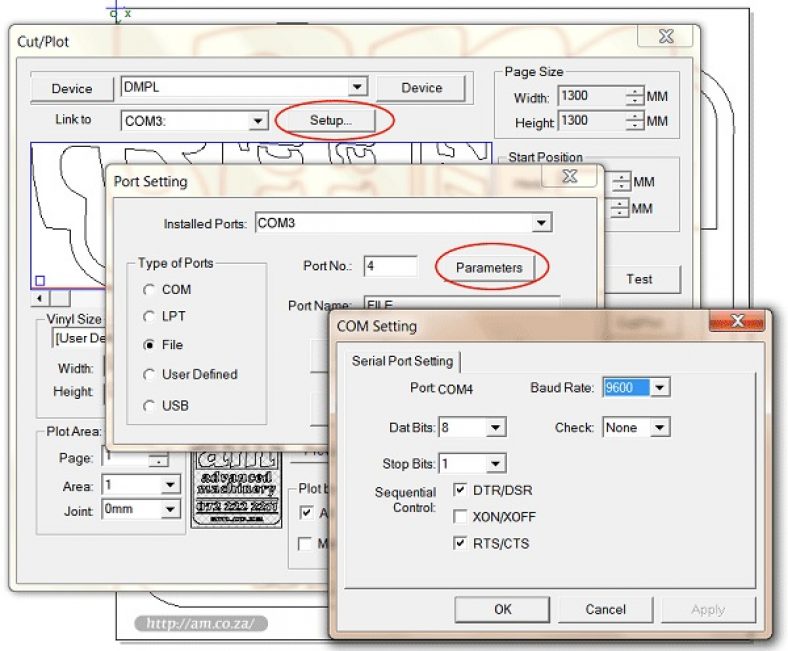Expand the Dat Bits dropdown
The height and width of the screenshot is (651, 788).
(496, 428)
